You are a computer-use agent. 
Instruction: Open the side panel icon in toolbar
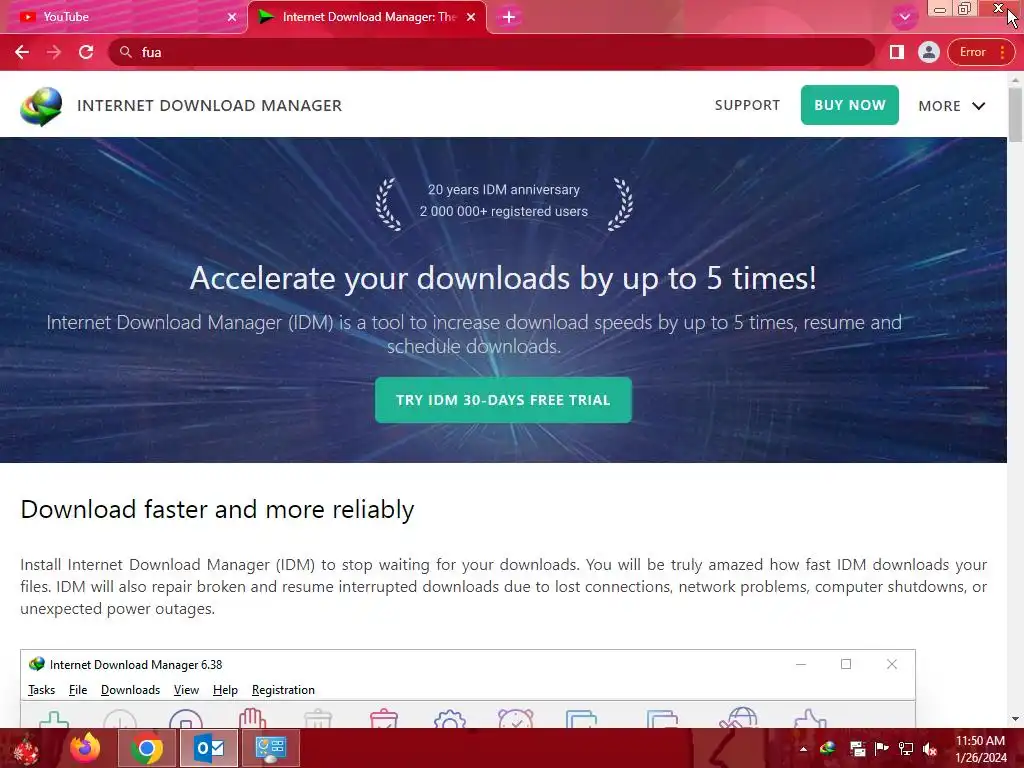(x=897, y=52)
